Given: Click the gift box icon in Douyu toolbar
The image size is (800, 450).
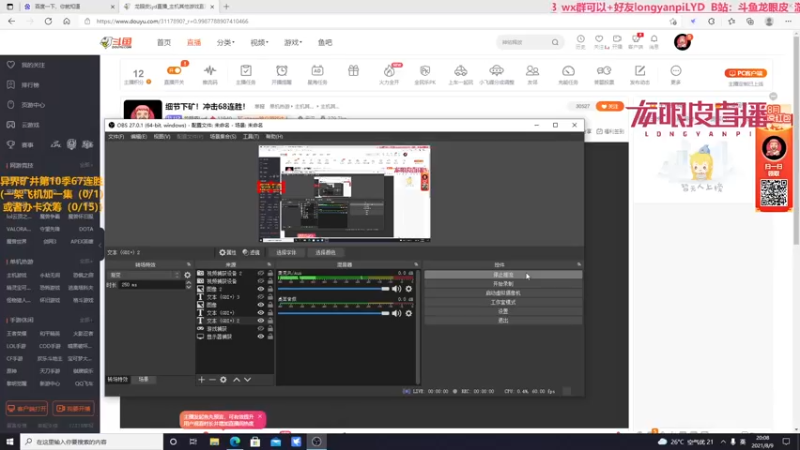Looking at the screenshot, I should pyautogui.click(x=354, y=71).
